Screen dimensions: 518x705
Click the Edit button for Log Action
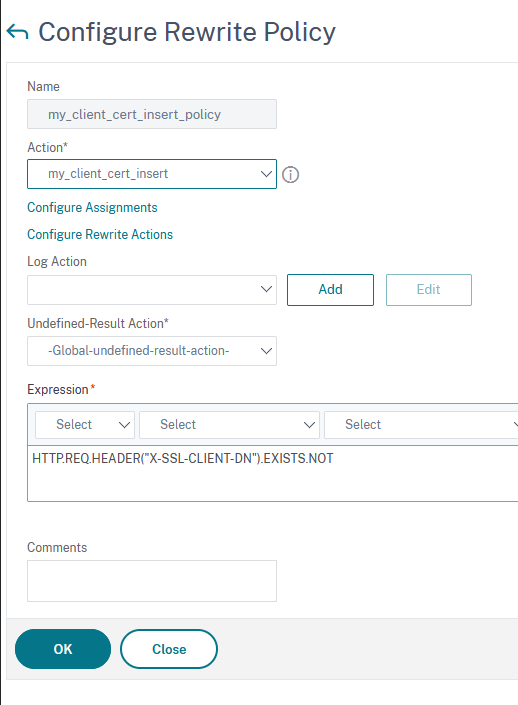tap(429, 290)
